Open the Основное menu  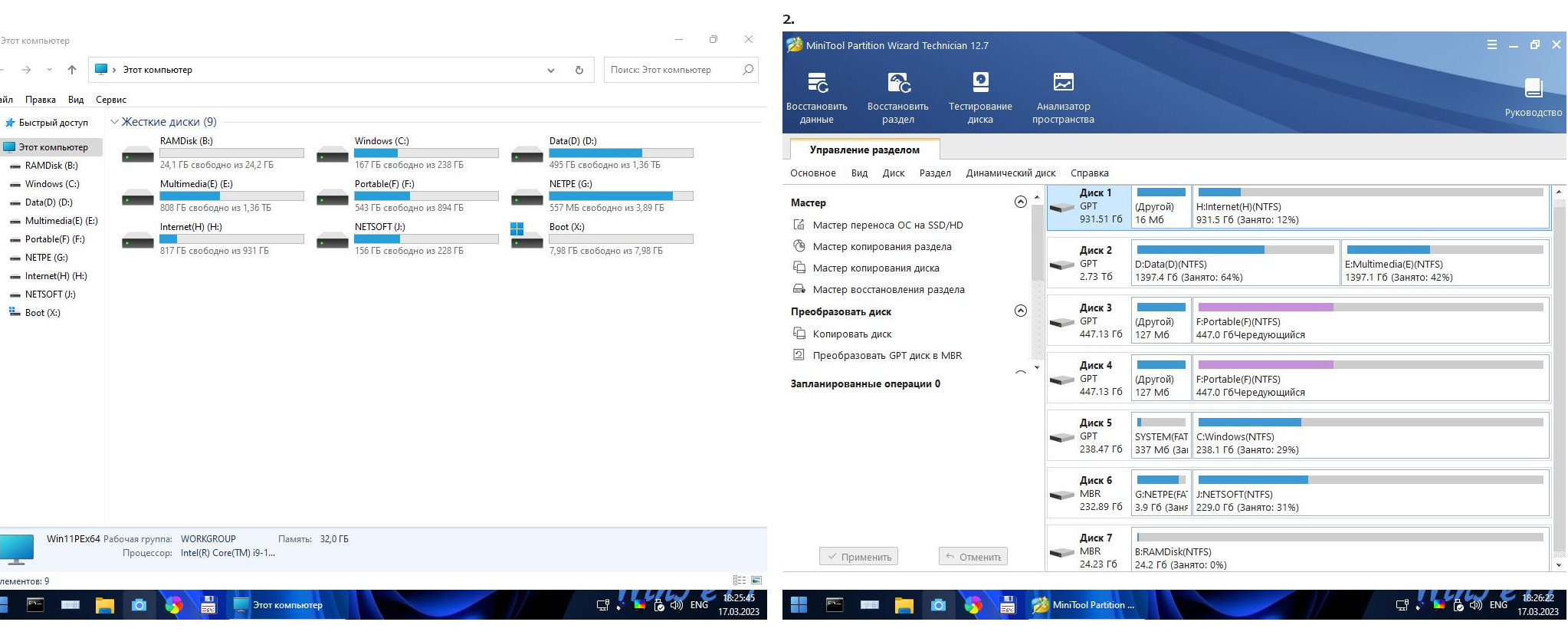(x=813, y=173)
